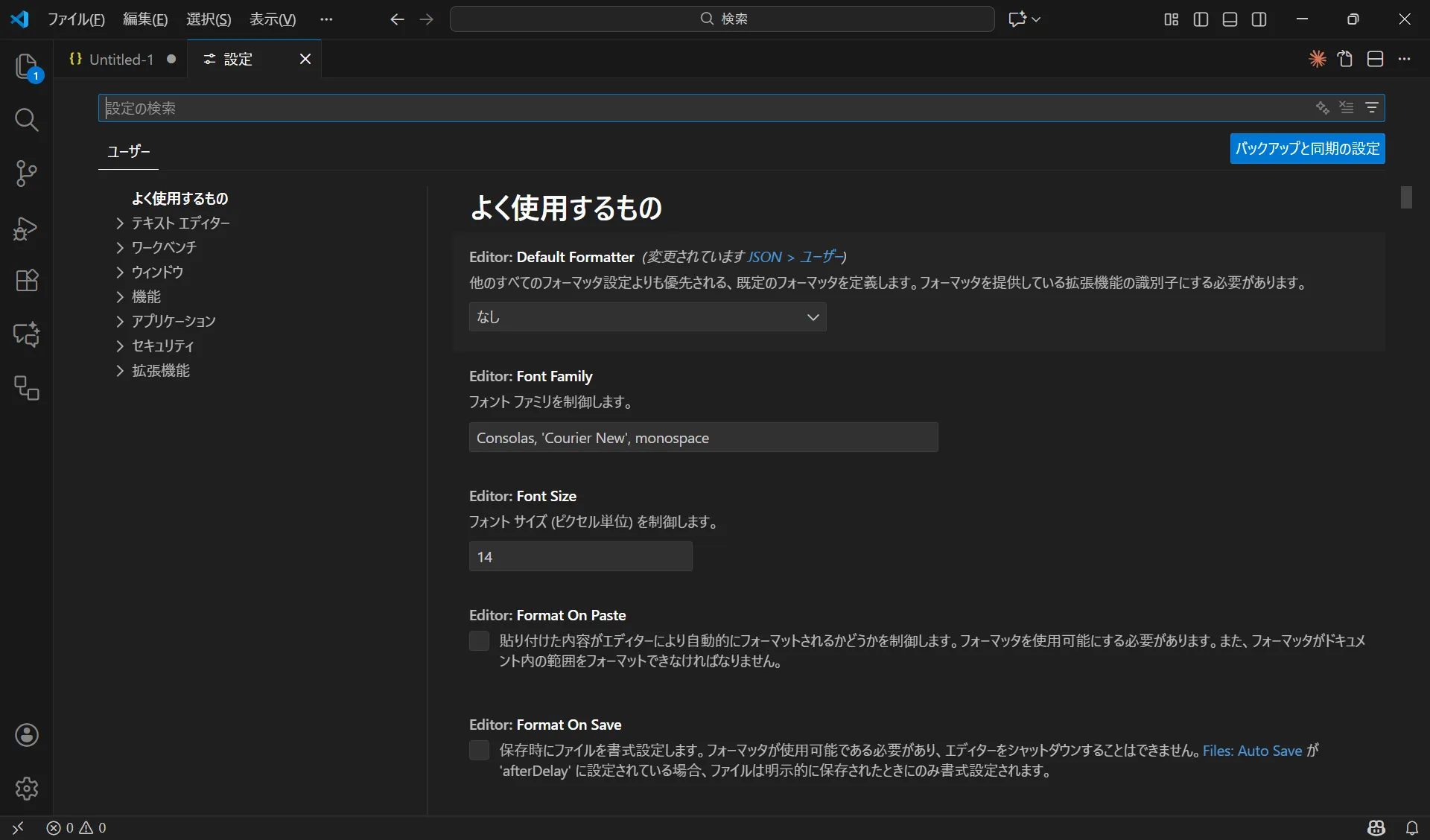Screen dimensions: 1430x840
Task: Click the バックアップと同期の設定 button
Action: 1306,148
